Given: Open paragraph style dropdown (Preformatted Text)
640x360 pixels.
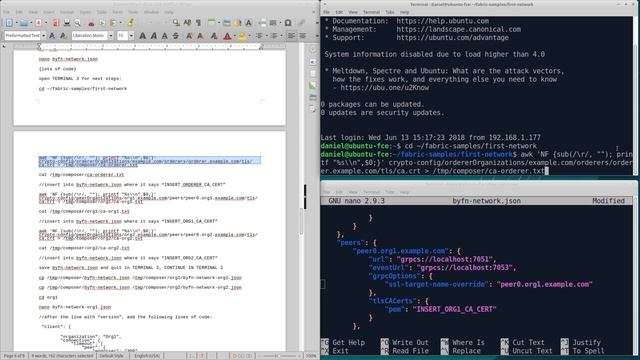Looking at the screenshot, I should (x=44, y=36).
